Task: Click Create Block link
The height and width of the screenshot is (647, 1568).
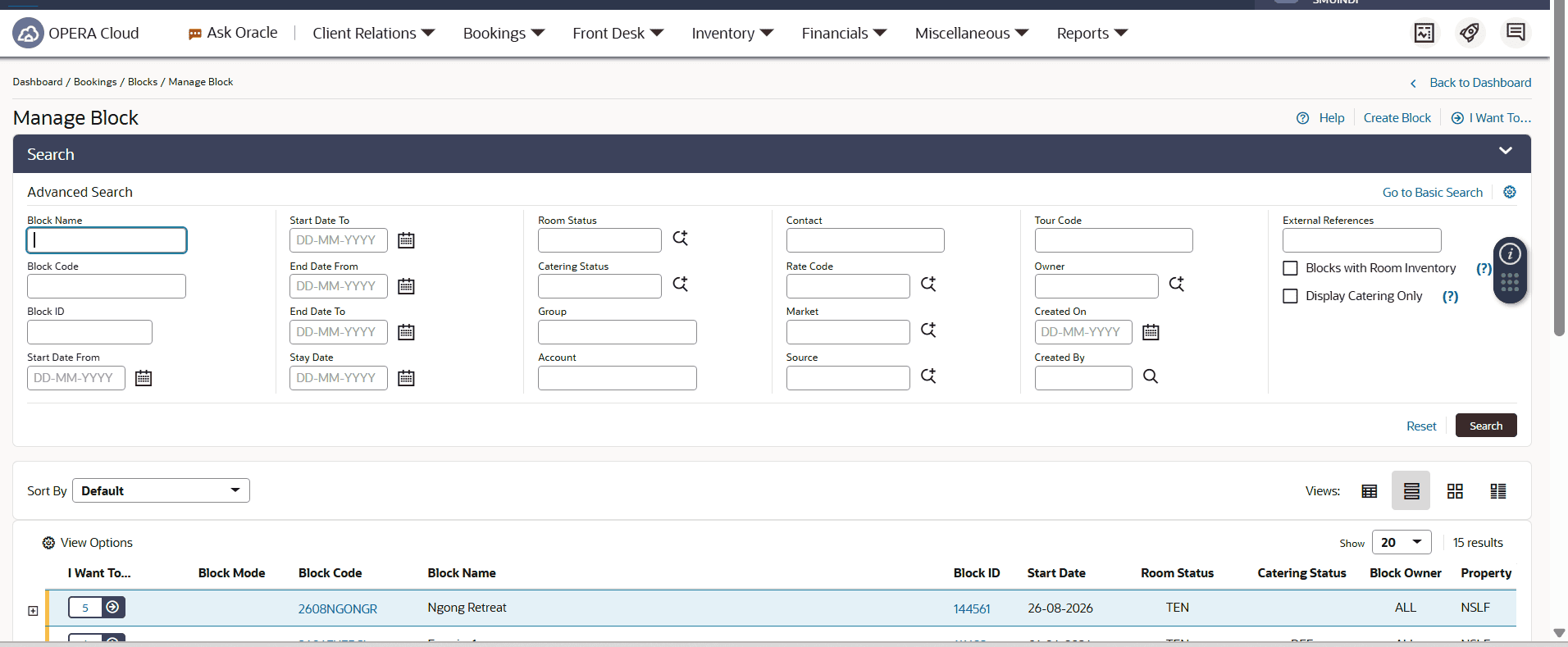Action: 1397,118
